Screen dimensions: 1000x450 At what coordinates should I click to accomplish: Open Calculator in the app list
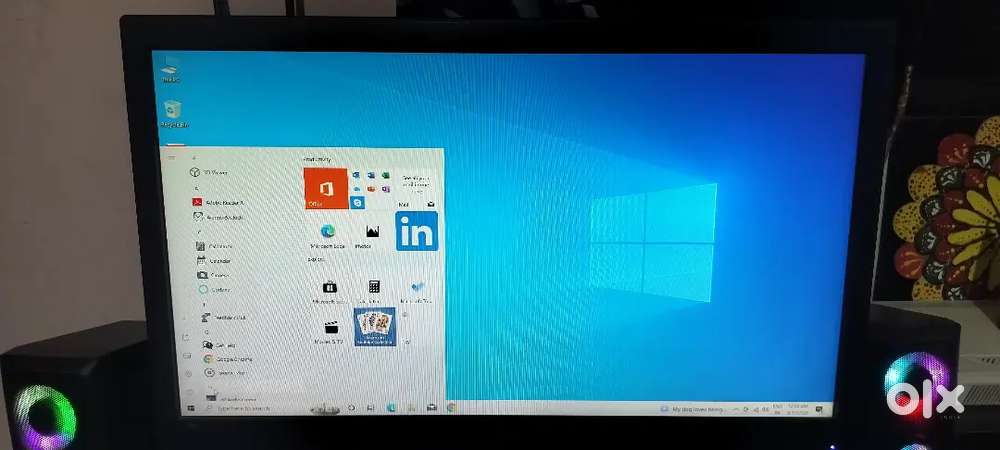215,246
